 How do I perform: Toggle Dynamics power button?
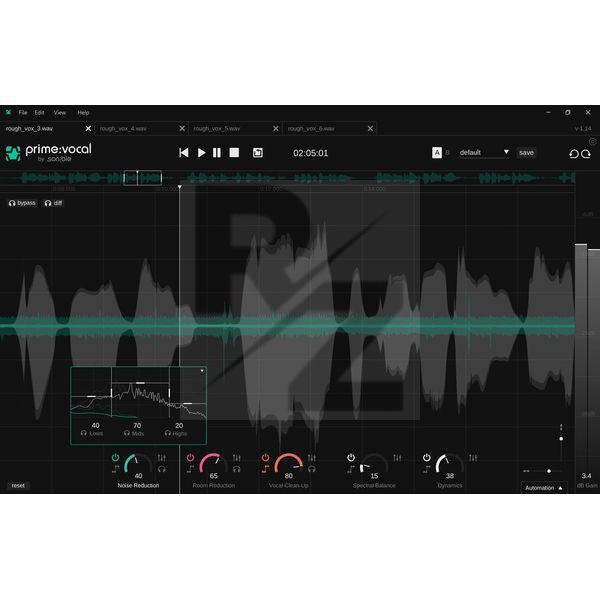[427, 458]
